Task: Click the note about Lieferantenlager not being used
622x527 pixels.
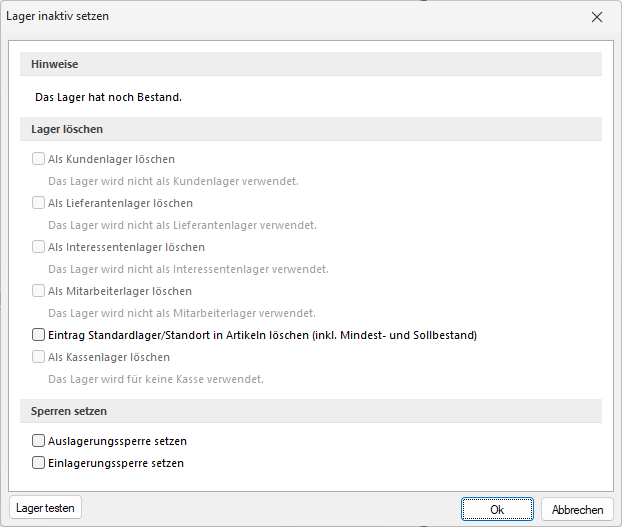Action: pos(182,225)
